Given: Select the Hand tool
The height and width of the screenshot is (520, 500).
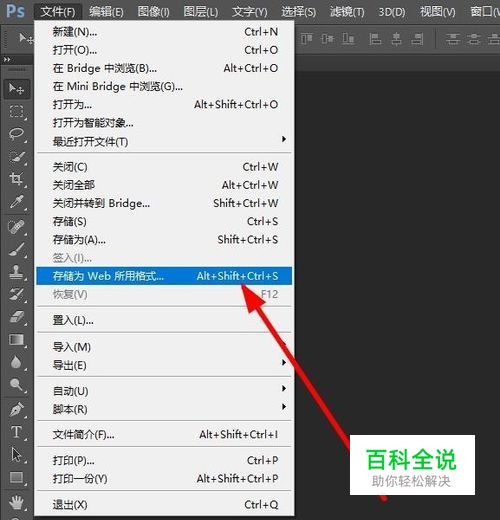Looking at the screenshot, I should (x=16, y=502).
